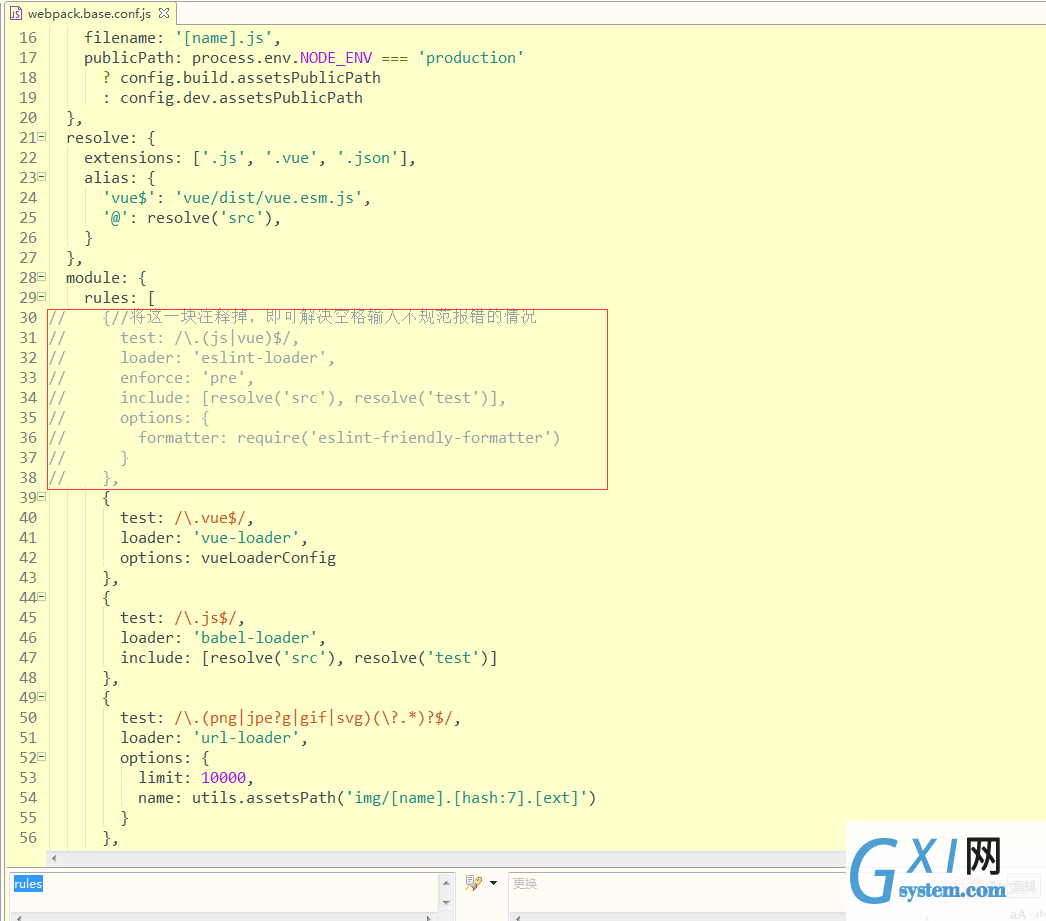The image size is (1046, 921).
Task: Click regex '/\.js$/' on line 45
Action: coord(205,618)
